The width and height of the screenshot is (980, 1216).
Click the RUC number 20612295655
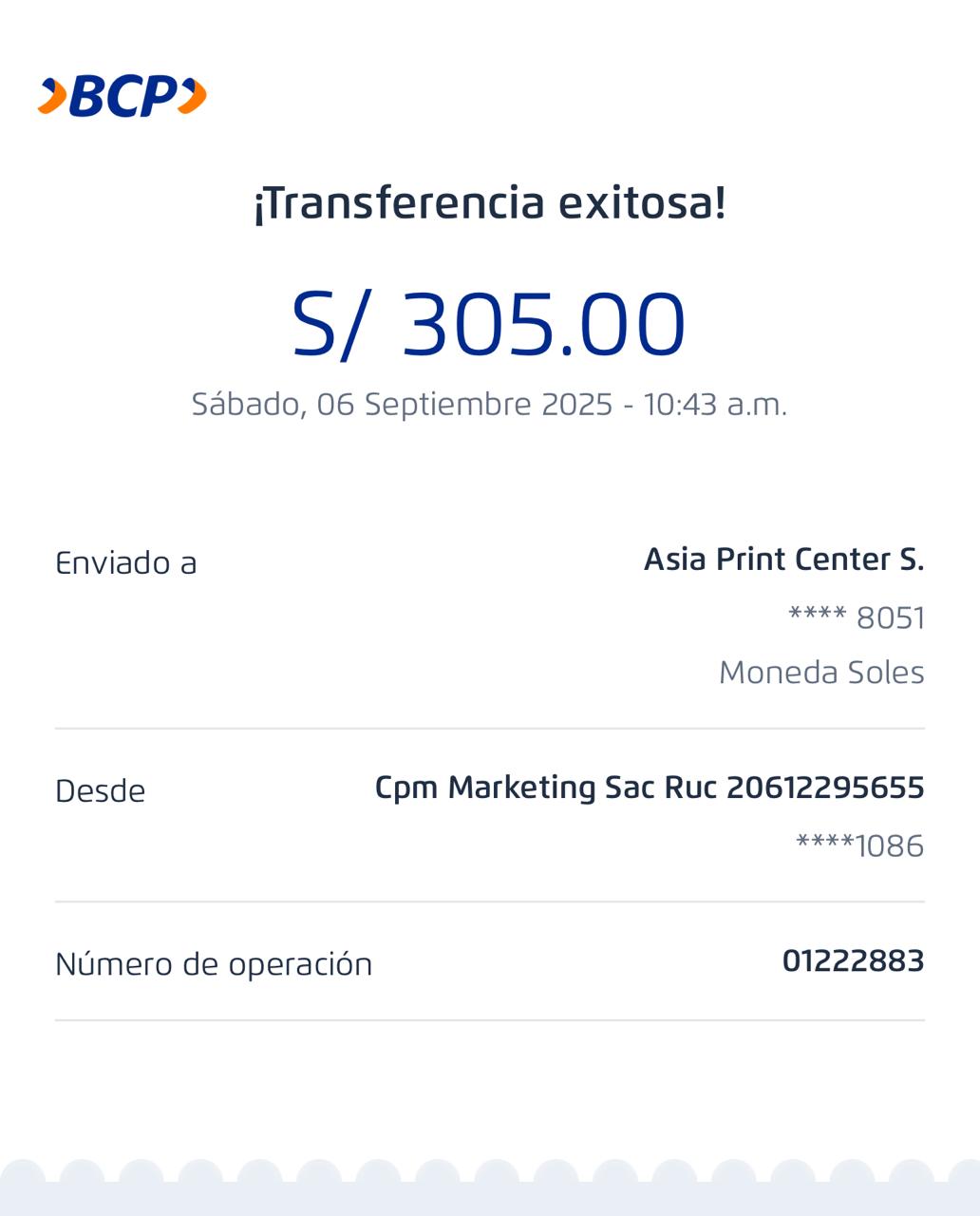click(824, 788)
